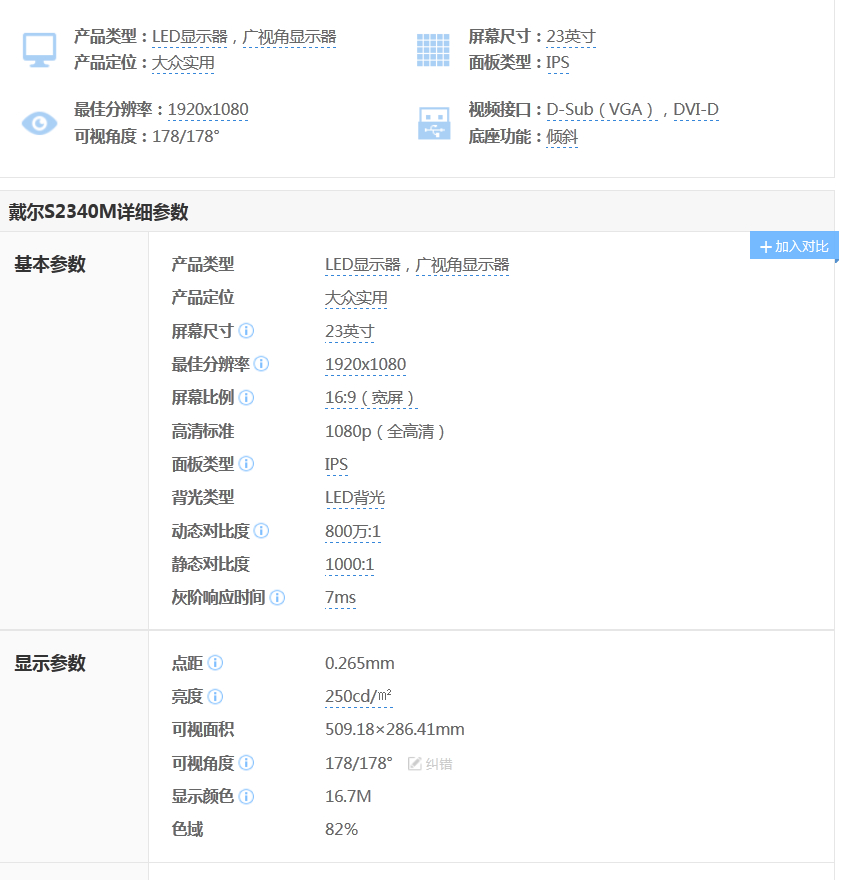This screenshot has height=880, width=858.
Task: Click 静态对比度 row label
Action: (x=210, y=564)
